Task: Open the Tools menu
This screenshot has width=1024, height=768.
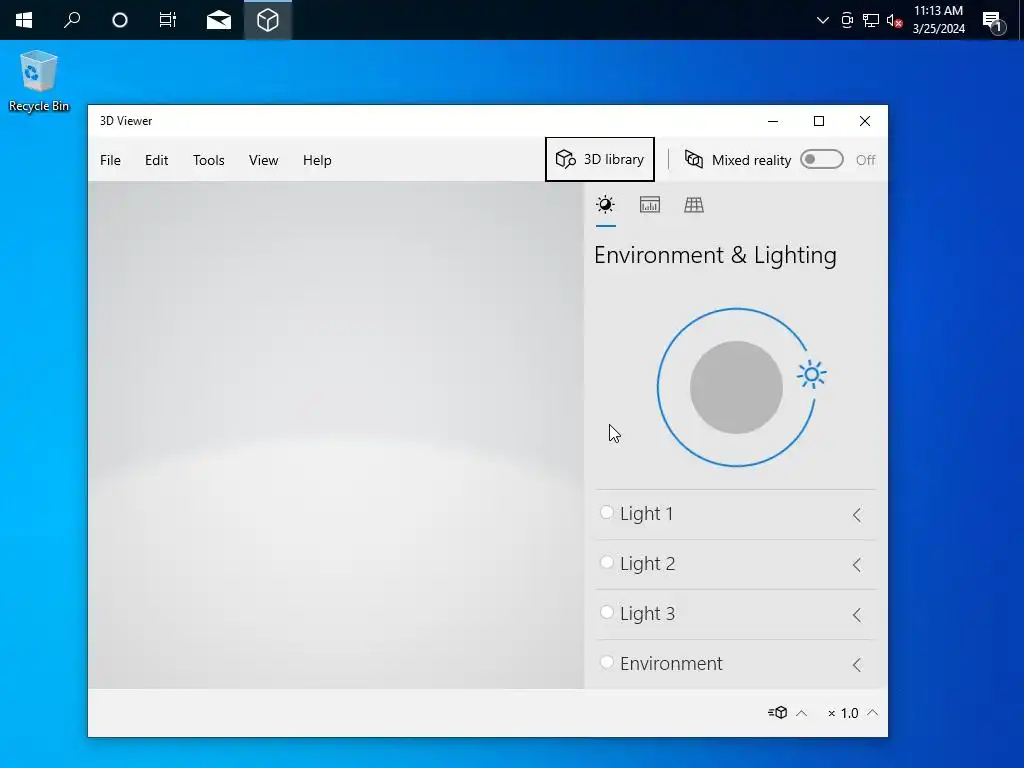Action: click(x=209, y=160)
